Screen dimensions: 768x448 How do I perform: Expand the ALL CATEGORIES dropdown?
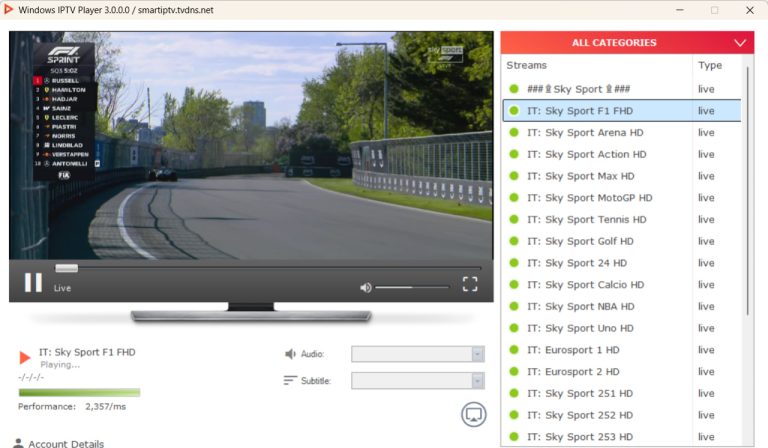tap(627, 43)
